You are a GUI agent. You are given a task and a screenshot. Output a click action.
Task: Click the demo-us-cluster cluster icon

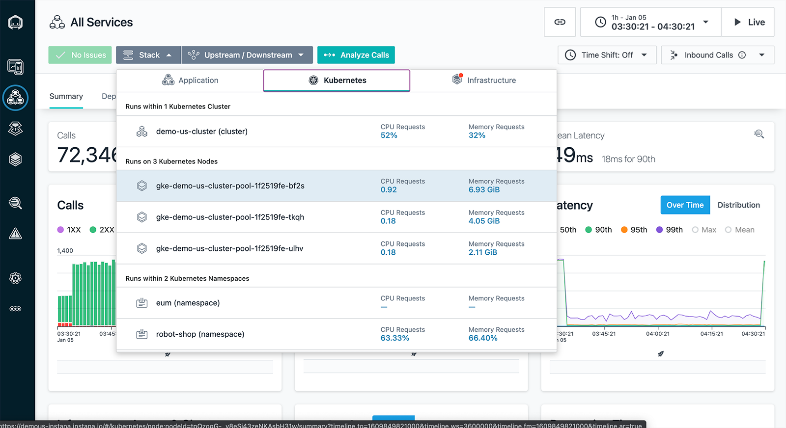[x=142, y=131]
